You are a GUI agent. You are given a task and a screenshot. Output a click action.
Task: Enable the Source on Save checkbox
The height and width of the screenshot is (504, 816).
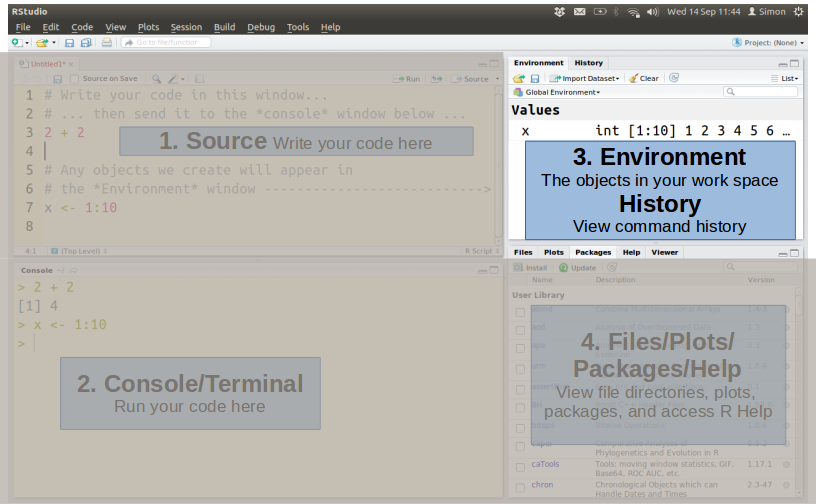pos(74,79)
